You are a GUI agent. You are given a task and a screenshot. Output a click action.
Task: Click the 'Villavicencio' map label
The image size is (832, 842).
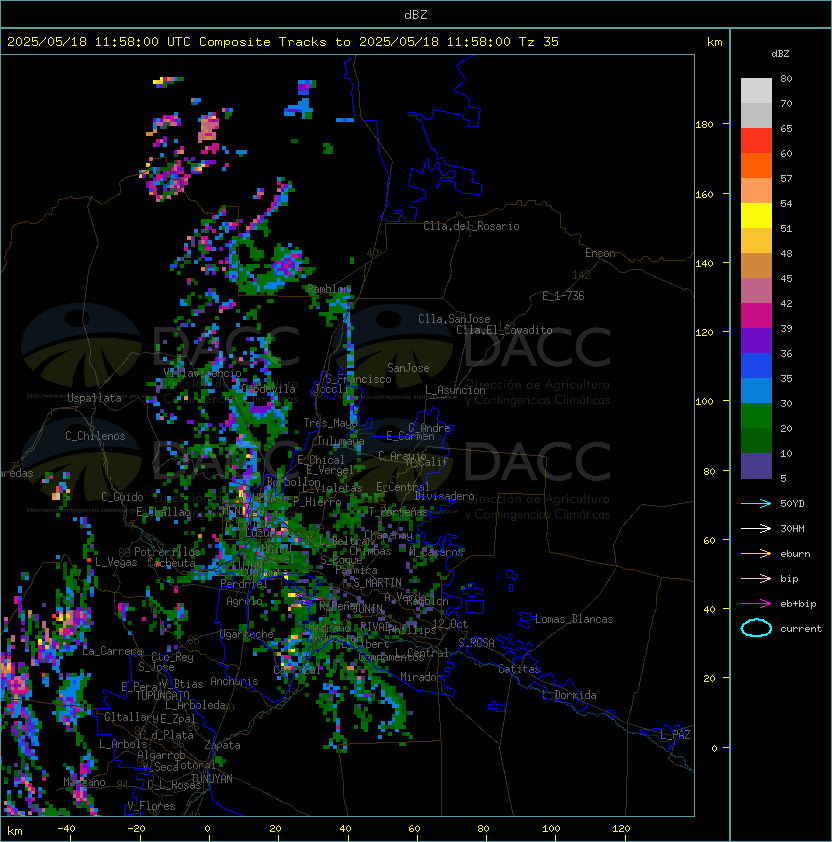(202, 373)
